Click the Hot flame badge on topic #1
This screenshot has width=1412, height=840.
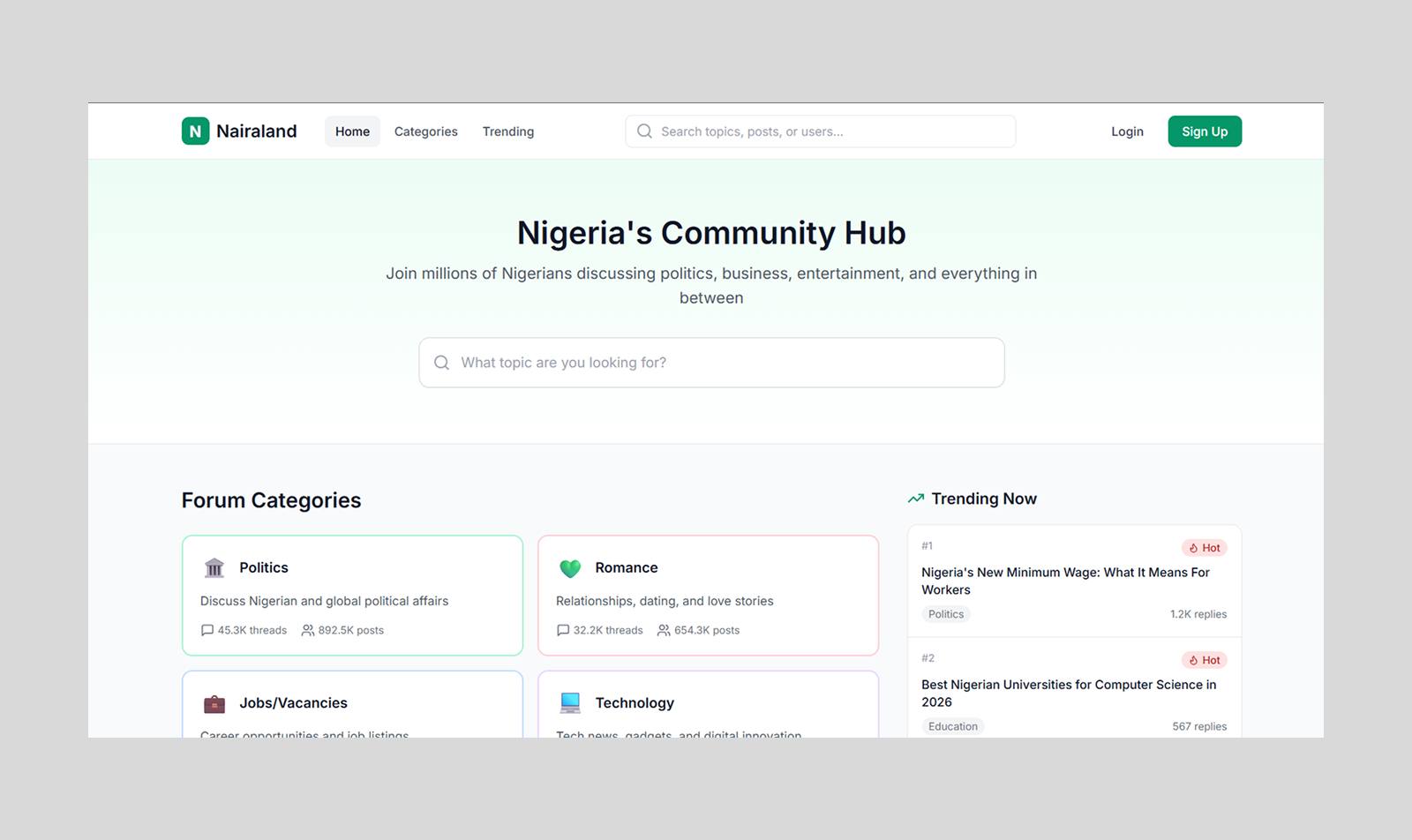pyautogui.click(x=1204, y=547)
